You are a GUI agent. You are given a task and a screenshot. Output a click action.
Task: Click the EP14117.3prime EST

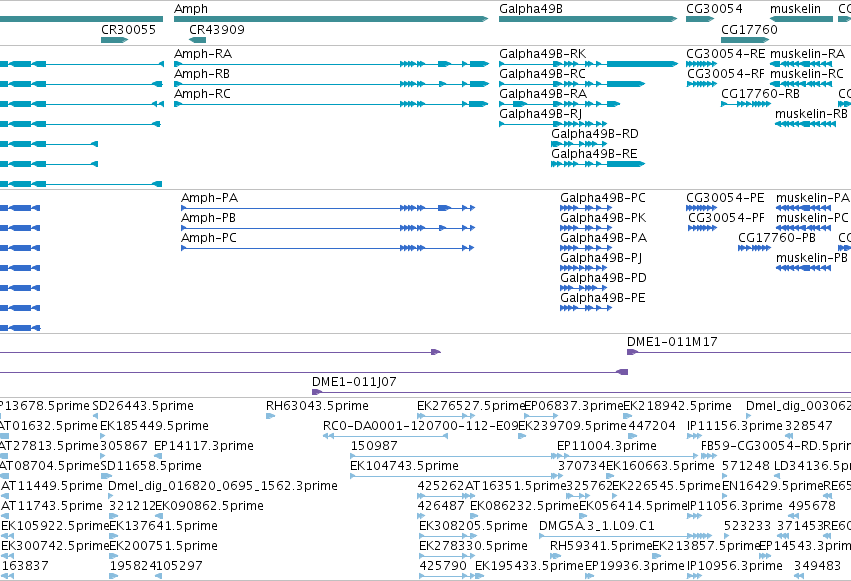pyautogui.click(x=158, y=456)
